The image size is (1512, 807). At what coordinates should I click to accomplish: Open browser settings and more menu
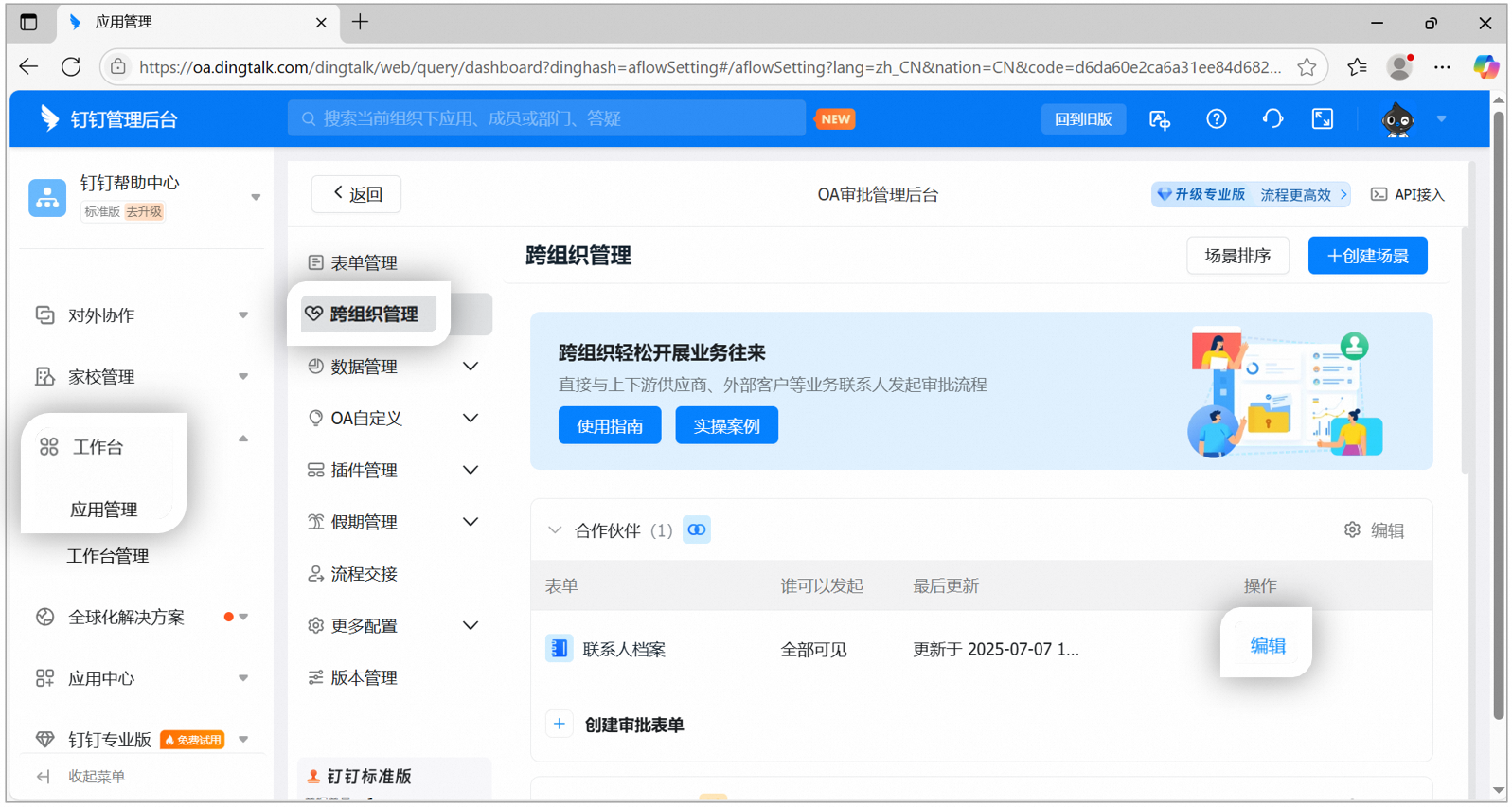tap(1442, 66)
